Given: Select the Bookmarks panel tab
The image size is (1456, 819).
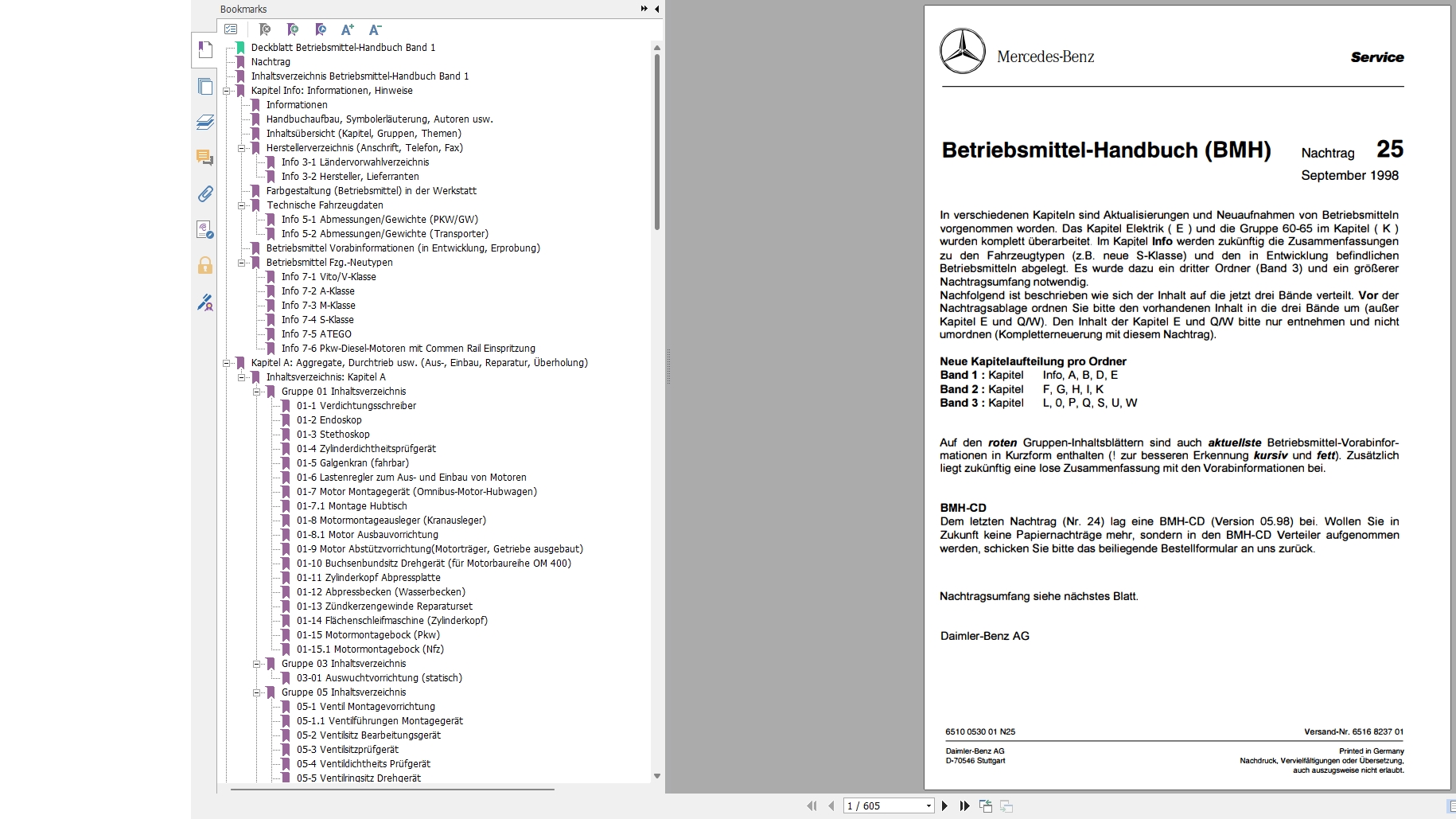Looking at the screenshot, I should [x=205, y=50].
